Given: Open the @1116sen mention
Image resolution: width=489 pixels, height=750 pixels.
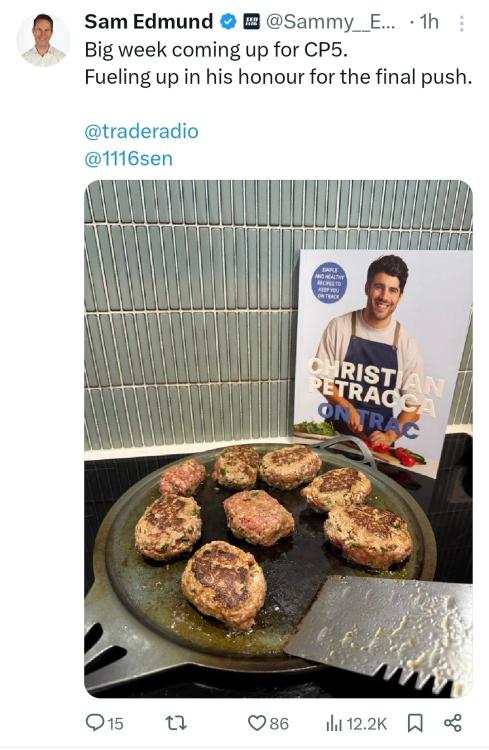Looking at the screenshot, I should (x=128, y=159).
